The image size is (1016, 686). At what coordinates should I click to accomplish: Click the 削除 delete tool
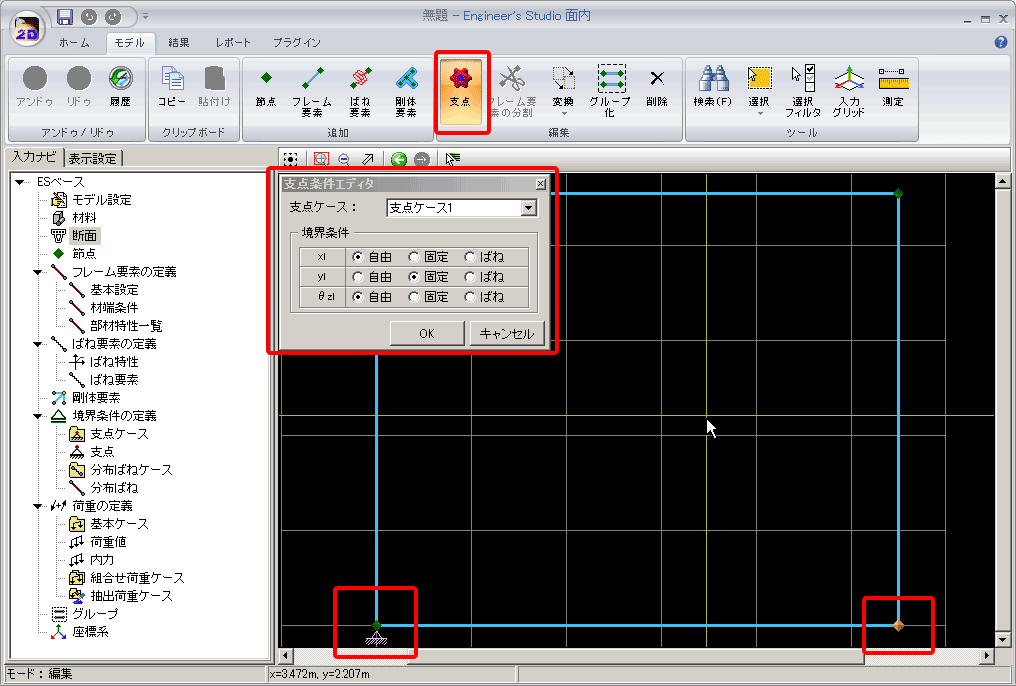pos(656,86)
